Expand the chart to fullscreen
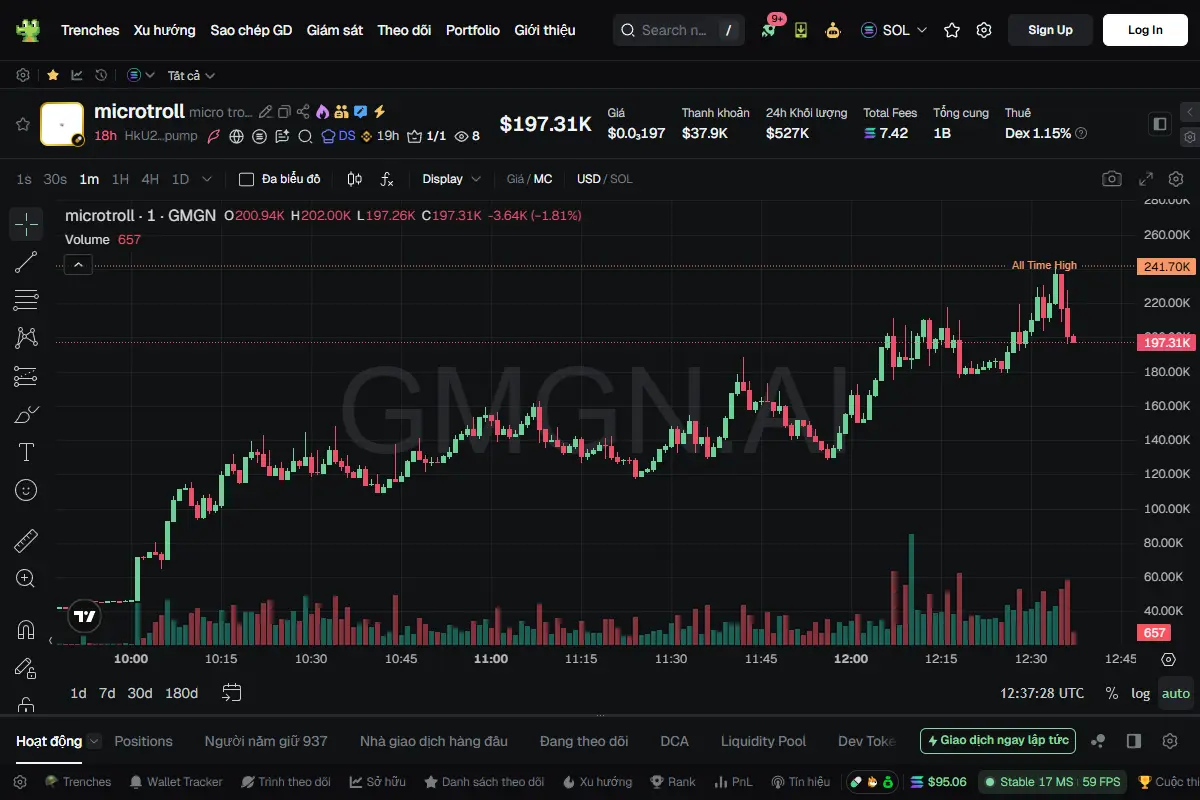This screenshot has height=800, width=1200. [1147, 179]
